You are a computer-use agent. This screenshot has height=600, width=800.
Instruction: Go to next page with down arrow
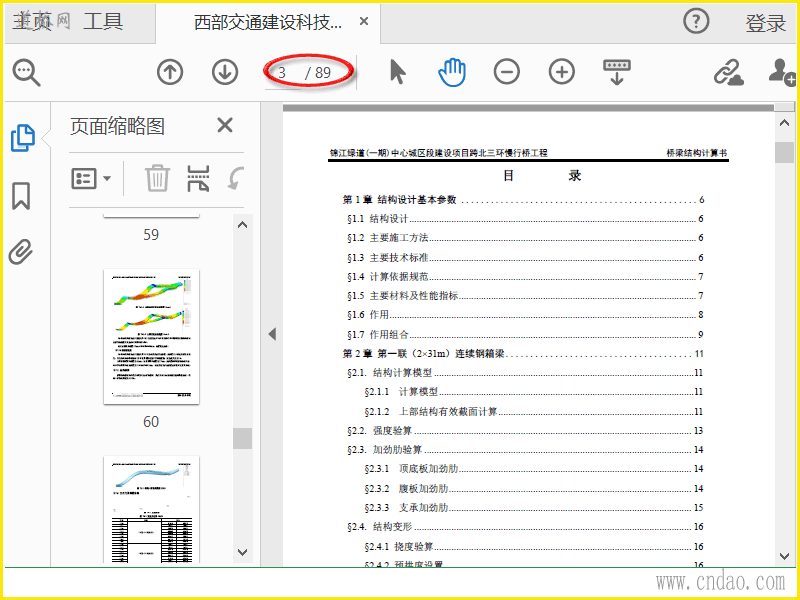(x=225, y=72)
